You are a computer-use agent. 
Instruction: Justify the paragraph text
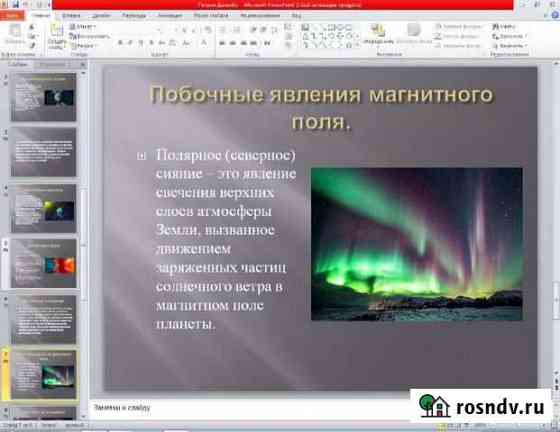(254, 43)
